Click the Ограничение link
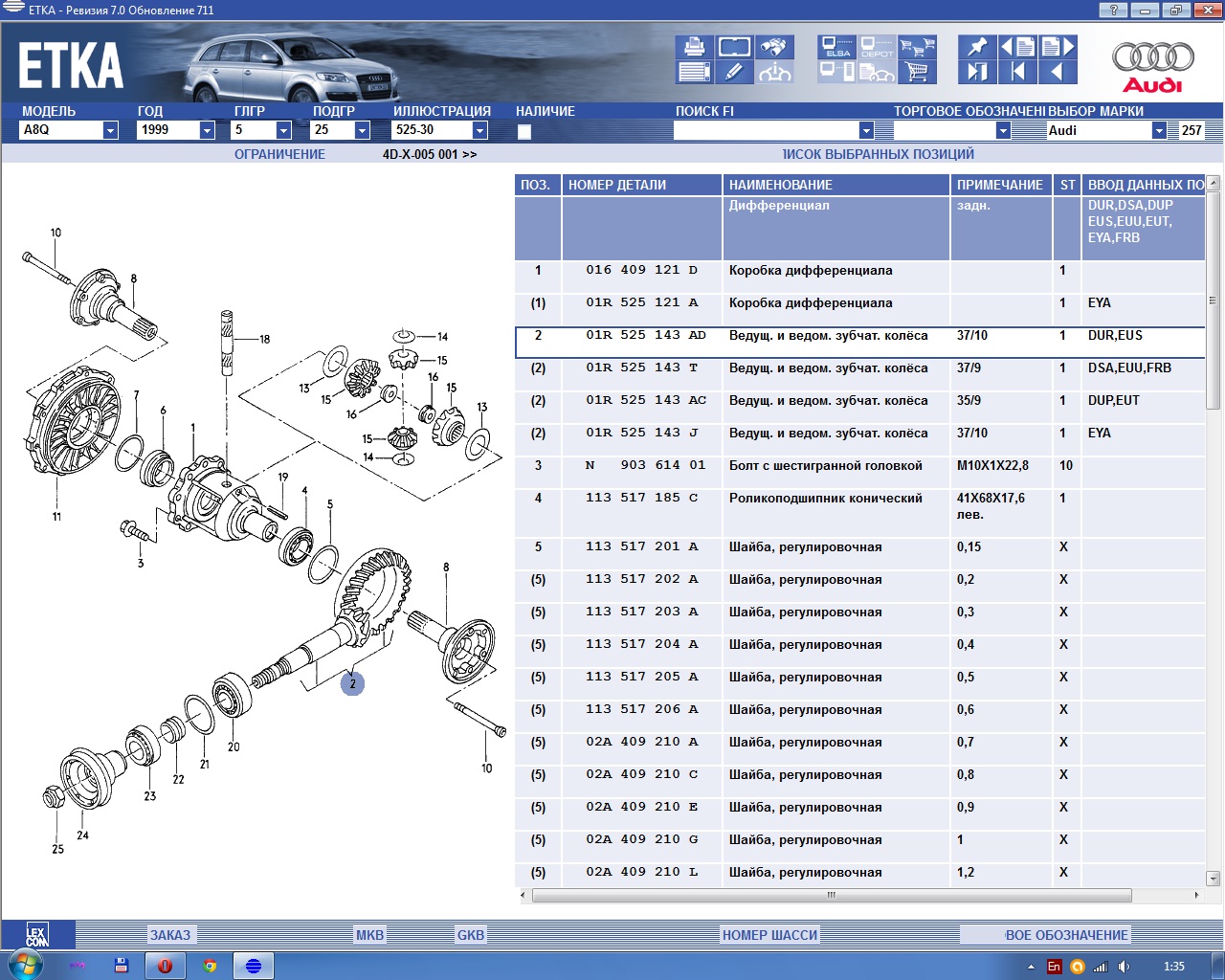The width and height of the screenshot is (1225, 980). point(279,154)
